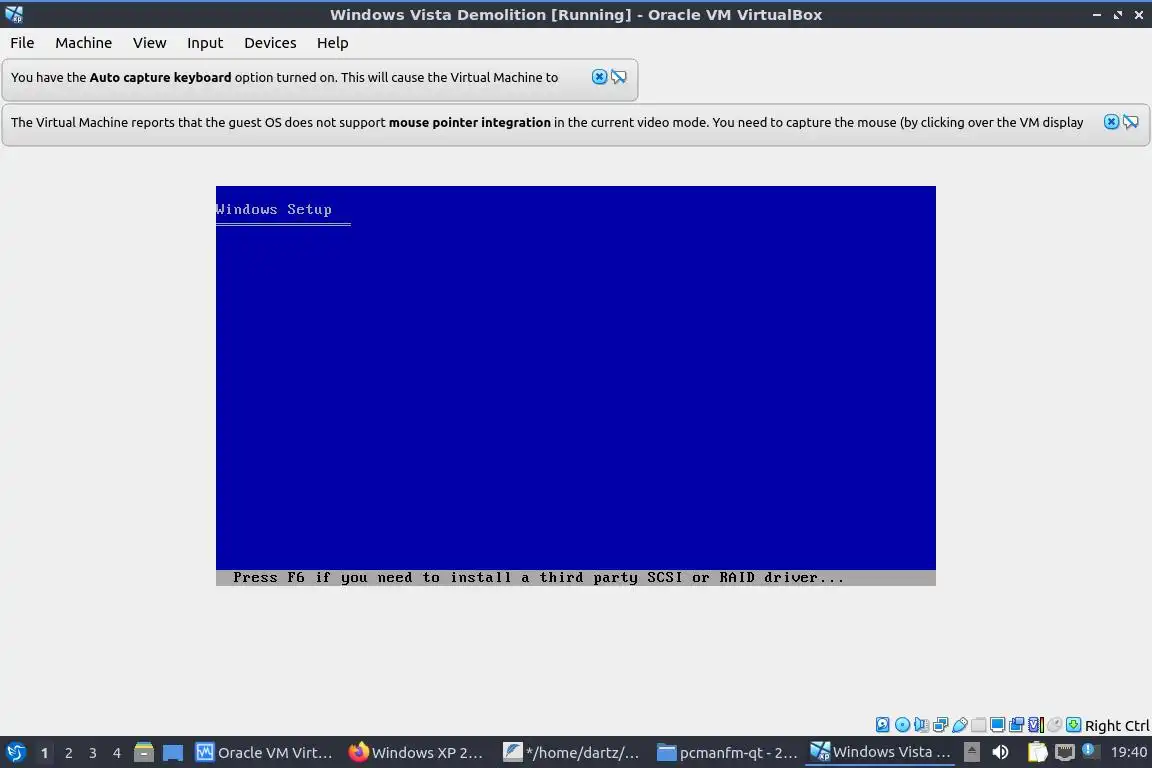Open the removable media eject tray icon
The image size is (1152, 768).
[x=972, y=752]
